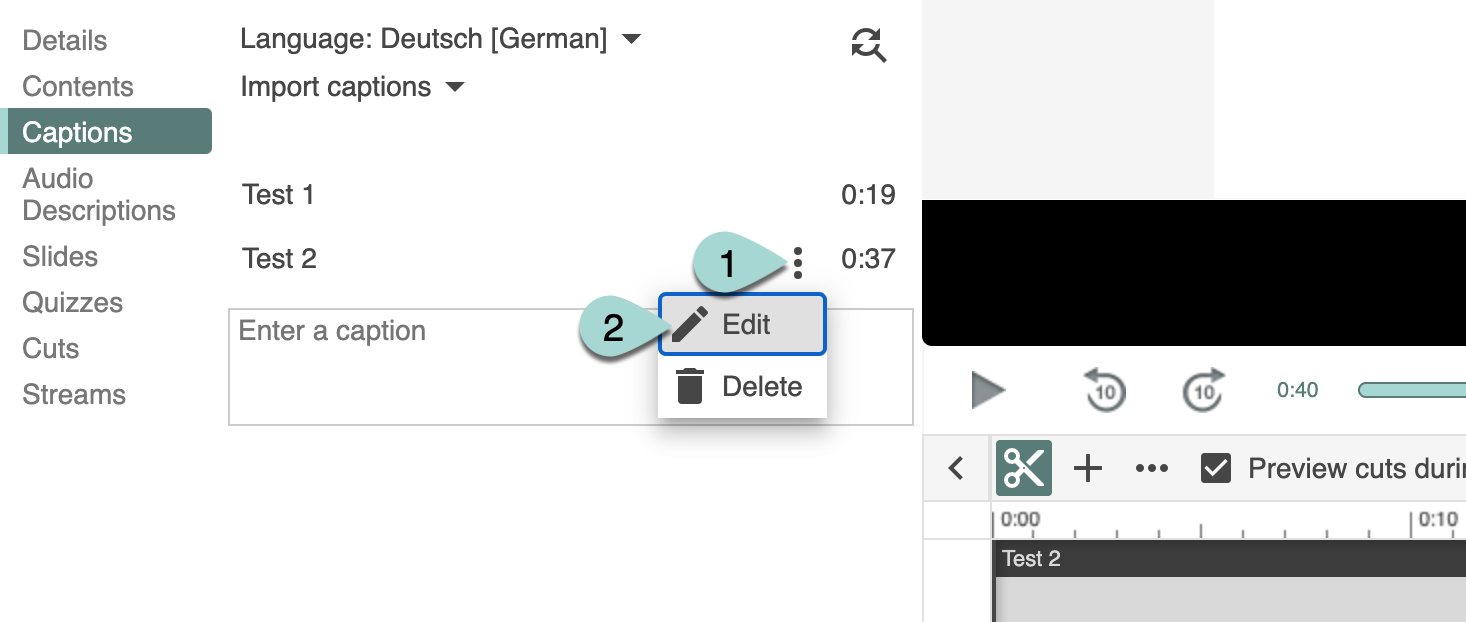Image resolution: width=1466 pixels, height=622 pixels.
Task: Select the scissors cut tool
Action: pyautogui.click(x=1023, y=468)
